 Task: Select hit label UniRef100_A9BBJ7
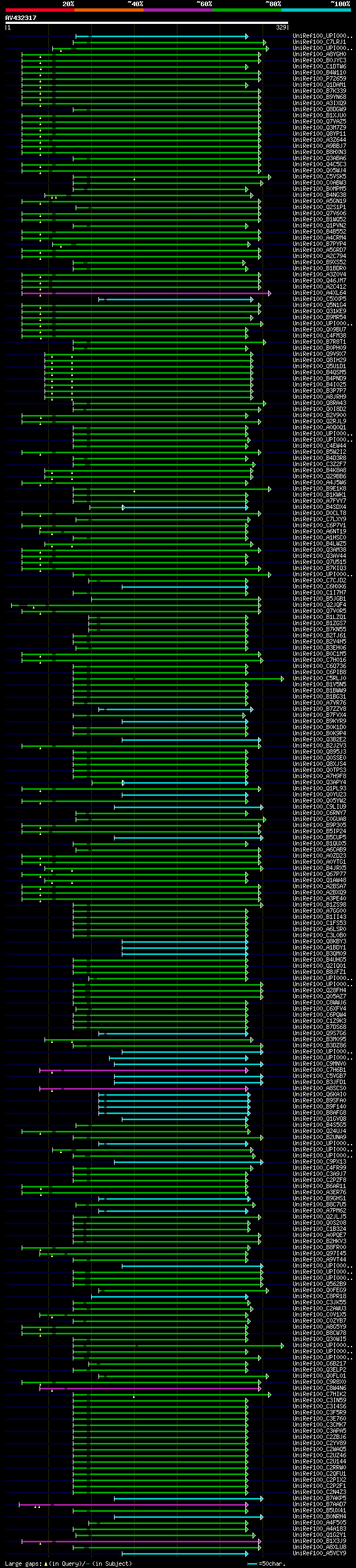click(x=319, y=146)
